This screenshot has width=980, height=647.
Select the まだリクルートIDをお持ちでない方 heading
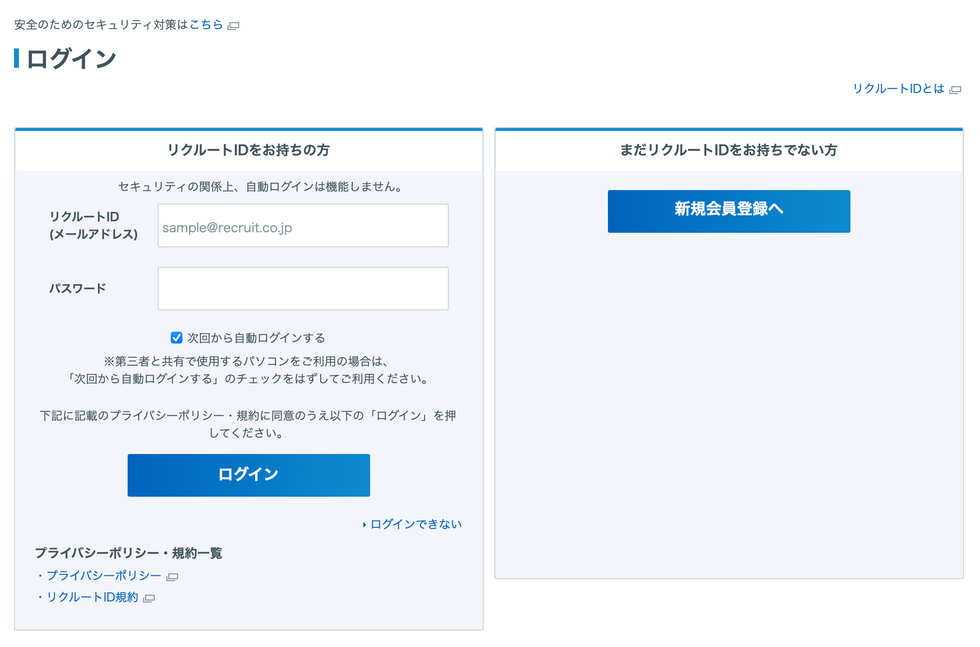729,150
